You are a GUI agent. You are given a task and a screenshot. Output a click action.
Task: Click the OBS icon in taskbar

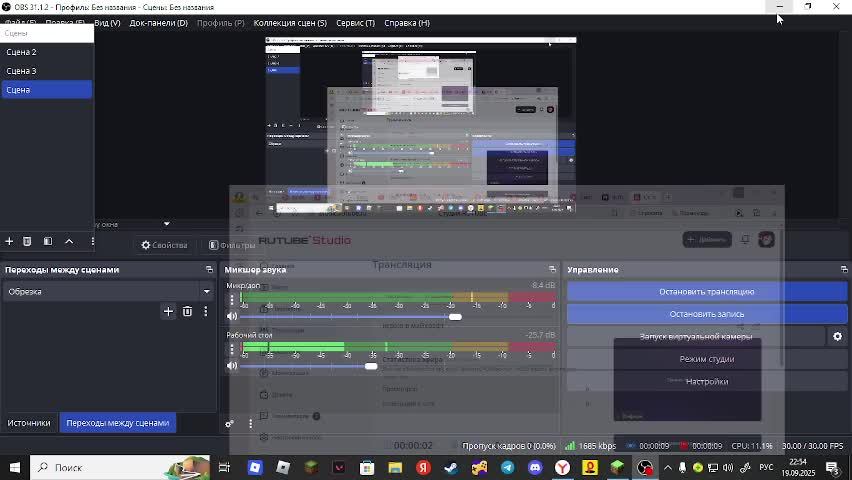coord(645,467)
